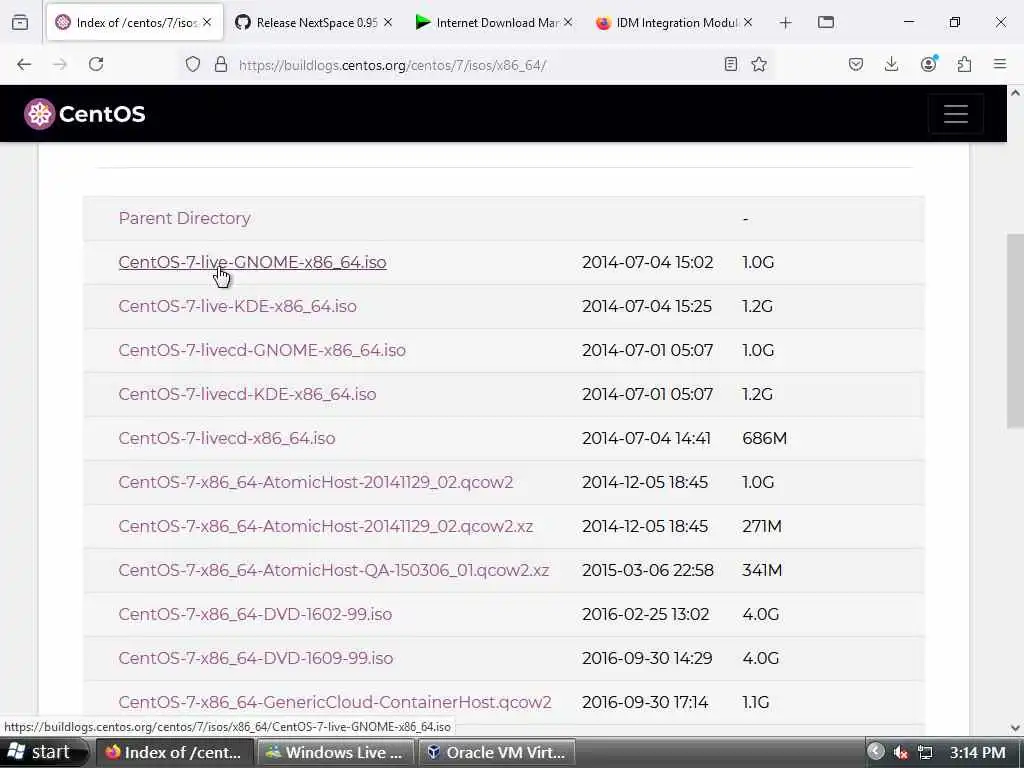Open the Windows start menu
Viewport: 1024px width, 768px height.
tap(42, 752)
